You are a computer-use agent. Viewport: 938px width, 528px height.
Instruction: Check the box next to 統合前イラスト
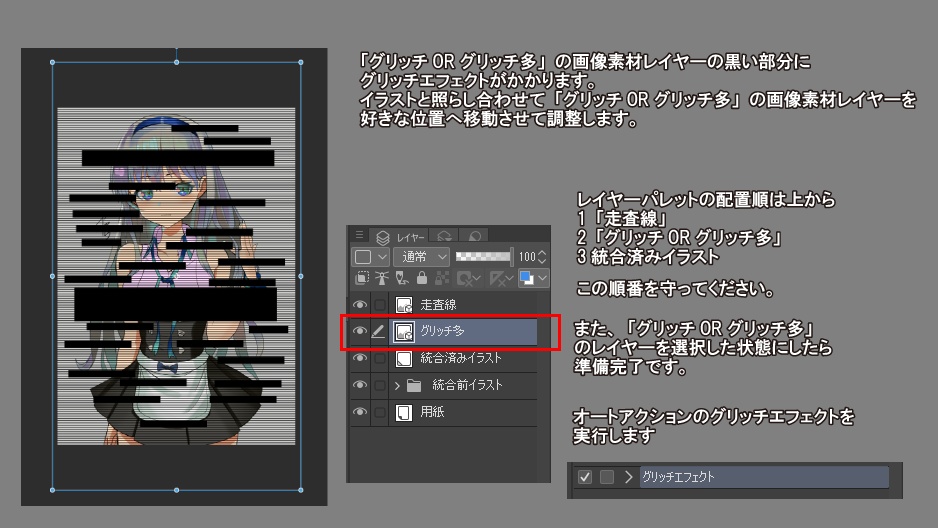pos(379,385)
